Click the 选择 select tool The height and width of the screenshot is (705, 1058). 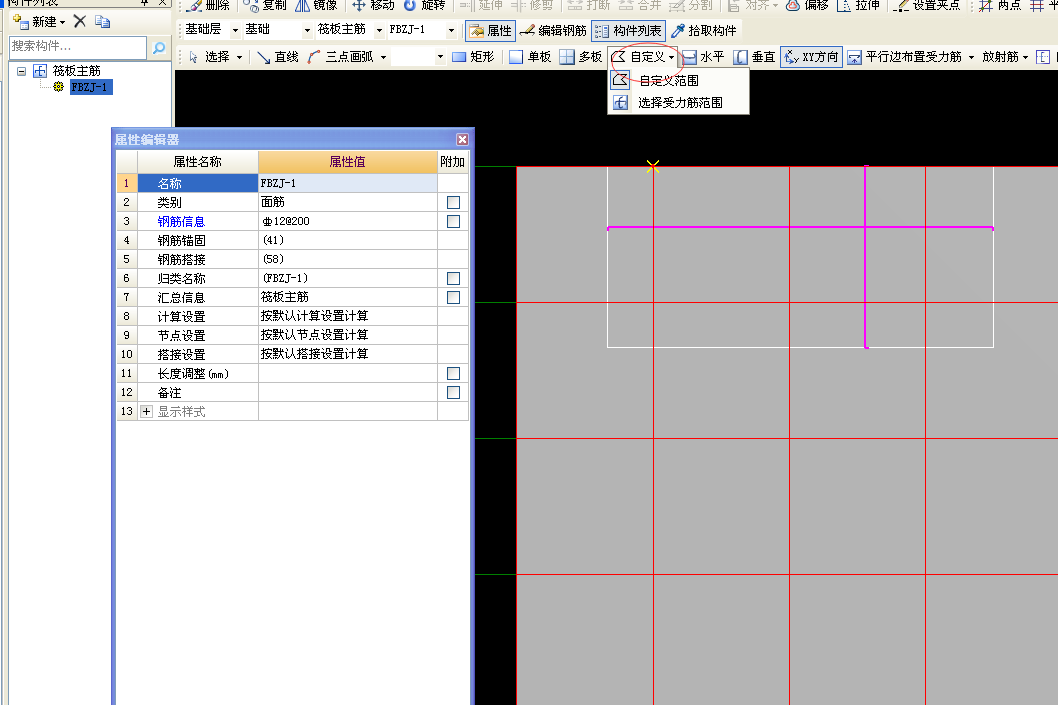210,57
